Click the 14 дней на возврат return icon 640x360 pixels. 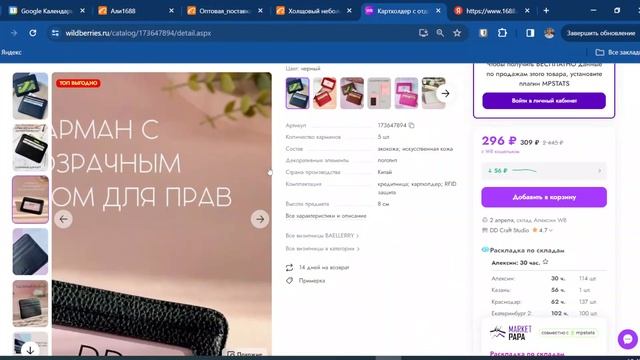289,268
